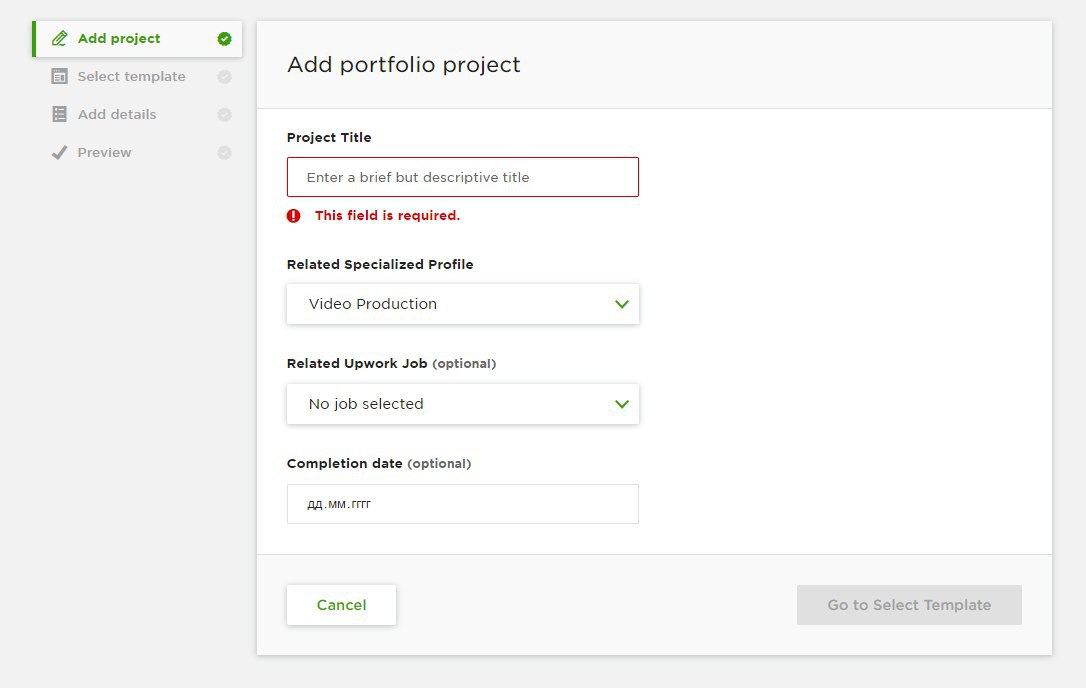Expand the Video Production chevron arrow

[622, 304]
